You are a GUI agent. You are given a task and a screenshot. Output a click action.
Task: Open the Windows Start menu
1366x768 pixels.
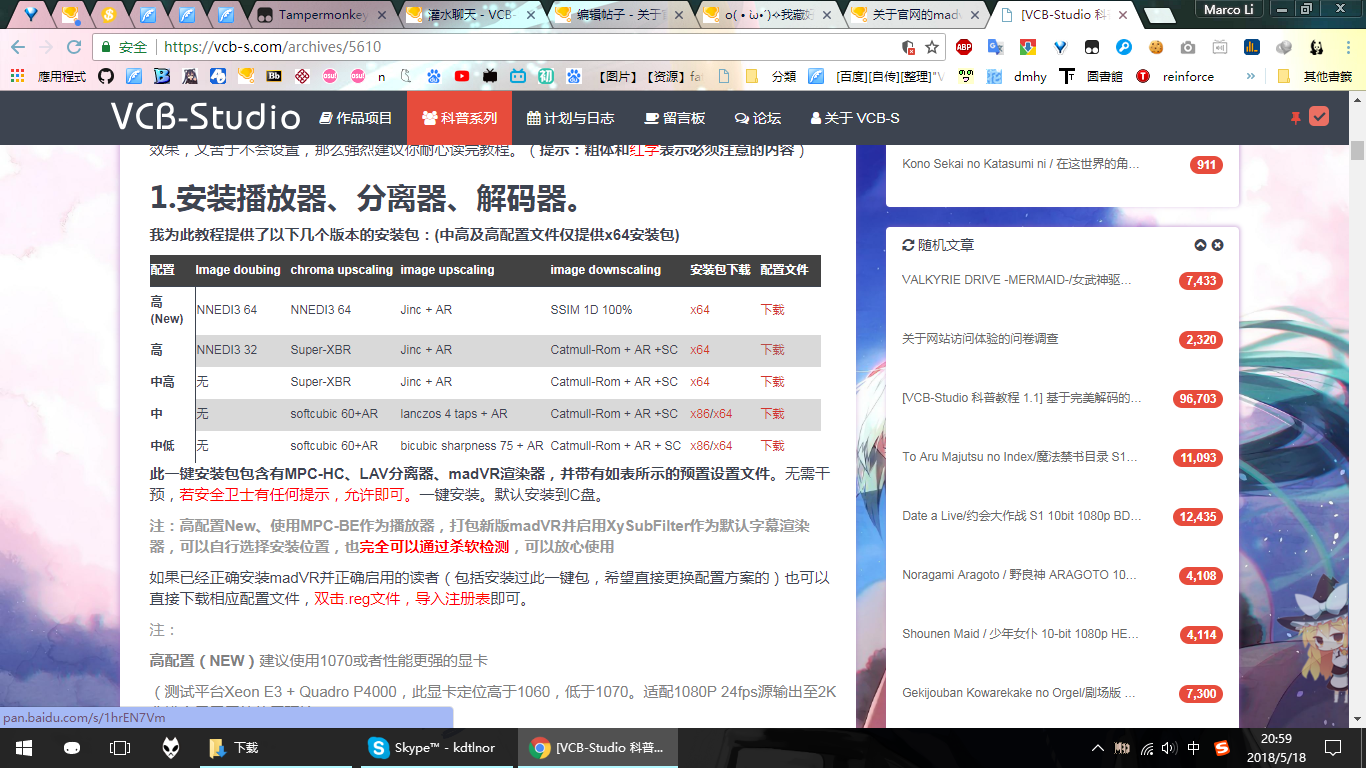click(x=24, y=747)
